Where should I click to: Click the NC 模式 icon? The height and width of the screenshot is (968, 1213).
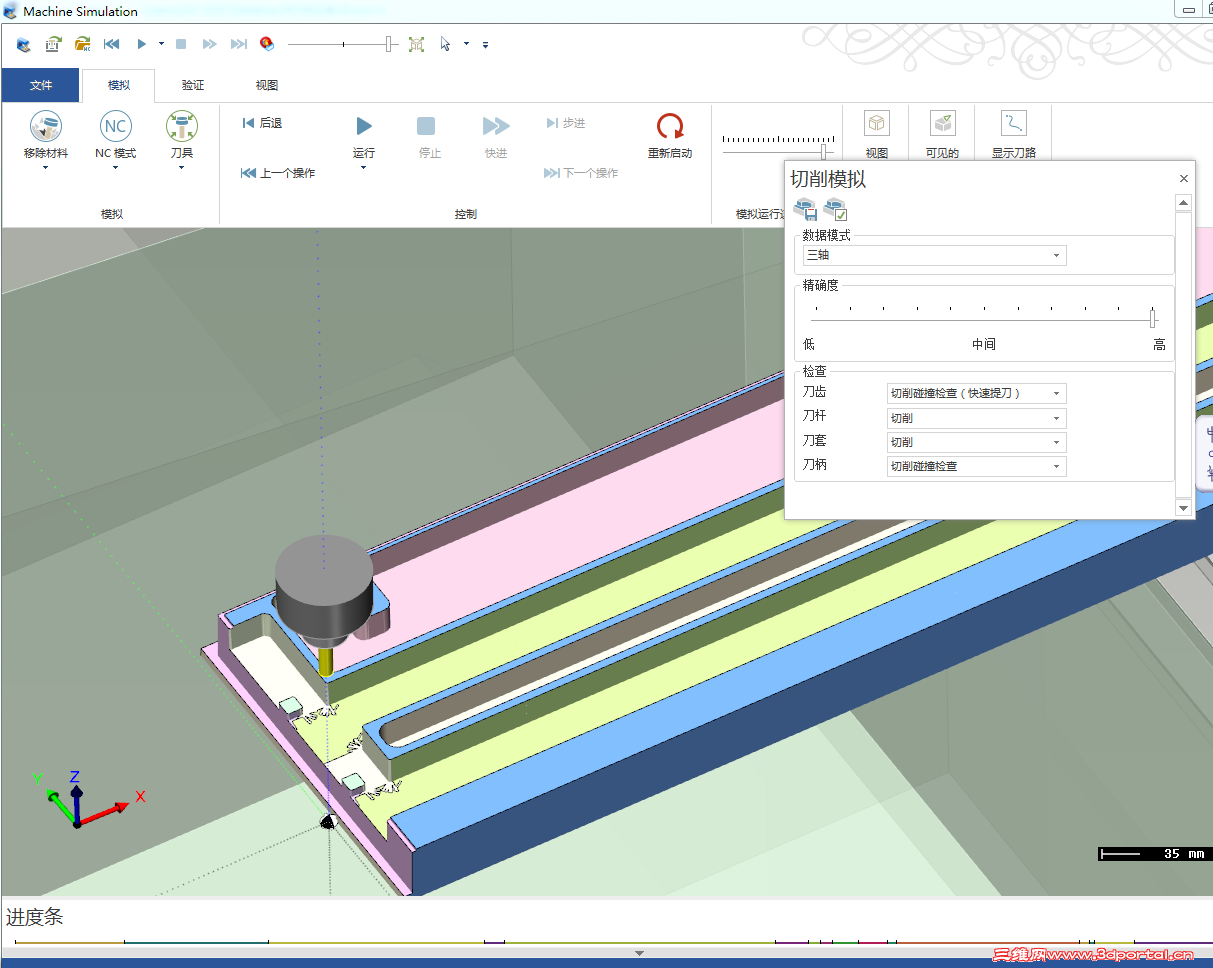(x=116, y=126)
